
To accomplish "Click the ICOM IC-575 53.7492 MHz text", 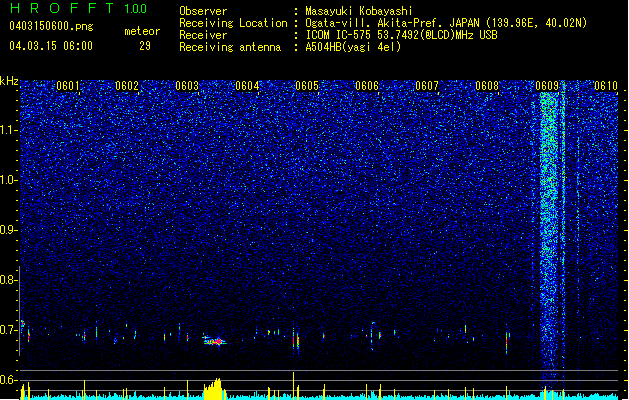I will [x=402, y=35].
